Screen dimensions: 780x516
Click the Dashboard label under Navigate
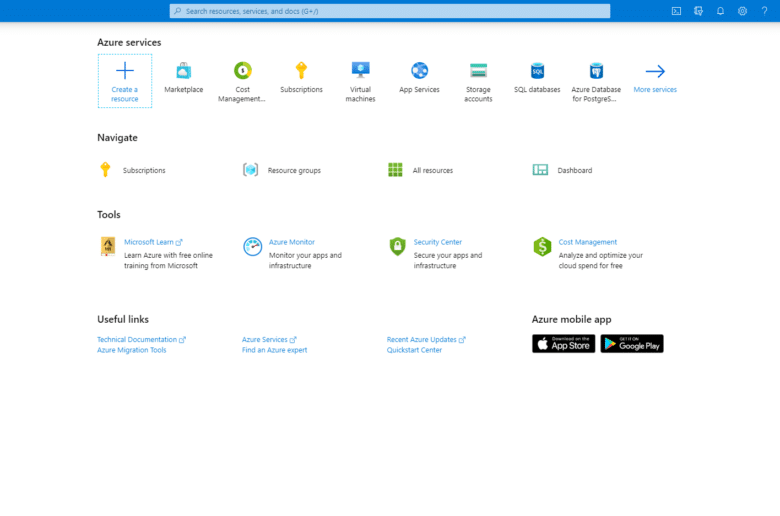point(575,170)
